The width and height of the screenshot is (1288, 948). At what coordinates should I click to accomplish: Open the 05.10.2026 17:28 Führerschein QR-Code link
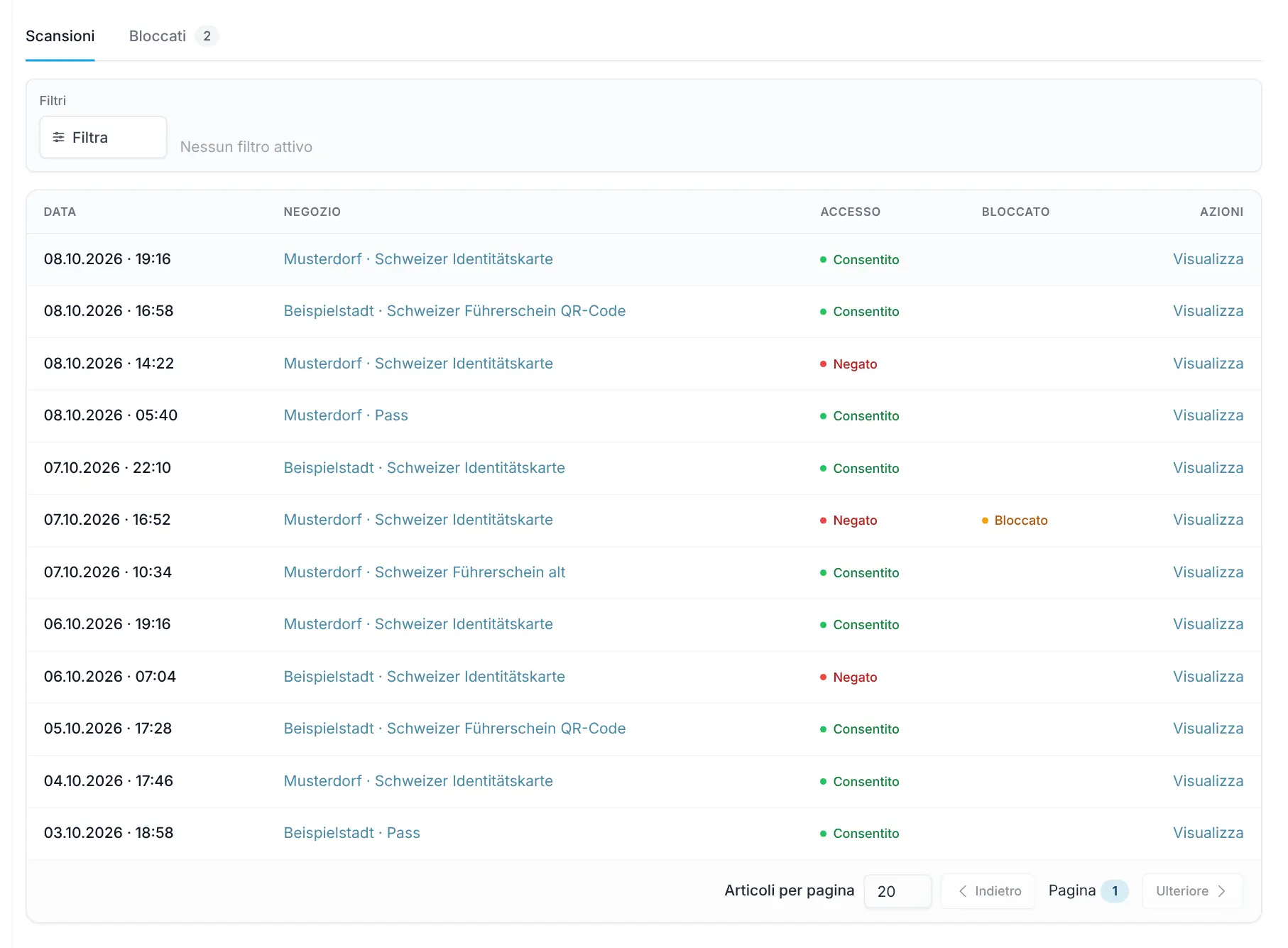click(454, 729)
